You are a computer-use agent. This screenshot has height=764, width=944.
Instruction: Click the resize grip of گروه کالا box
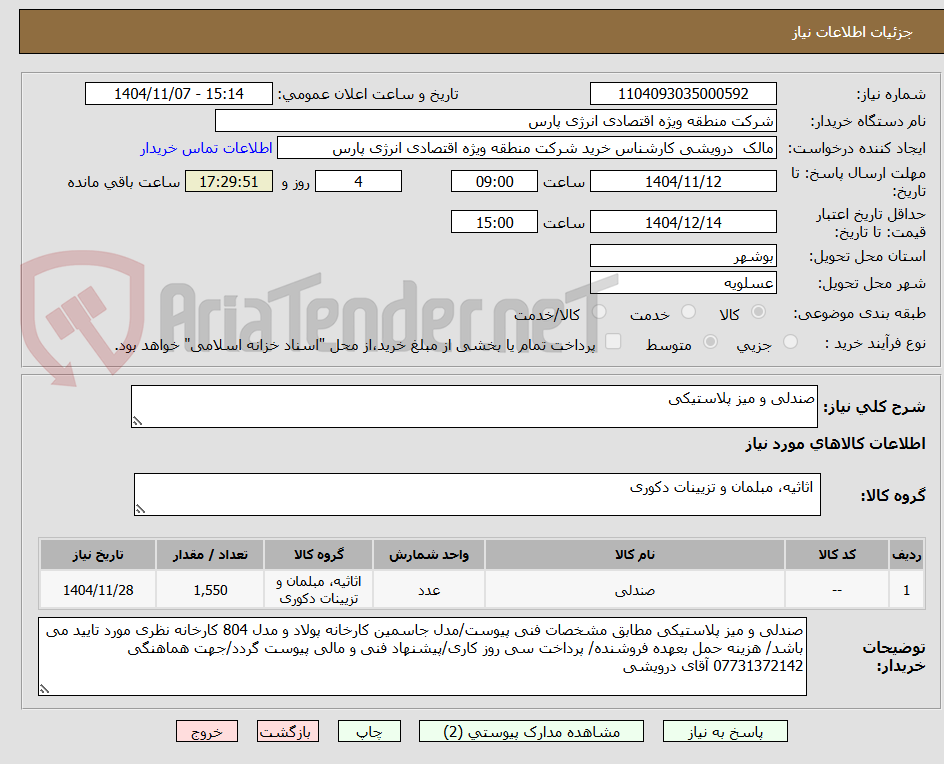pos(140,509)
